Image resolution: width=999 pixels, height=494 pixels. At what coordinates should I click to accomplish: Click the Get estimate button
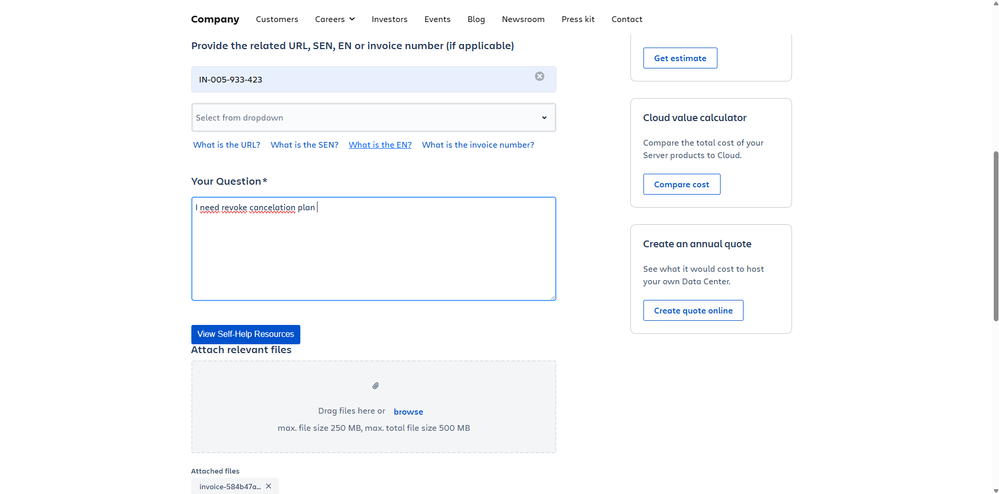680,58
